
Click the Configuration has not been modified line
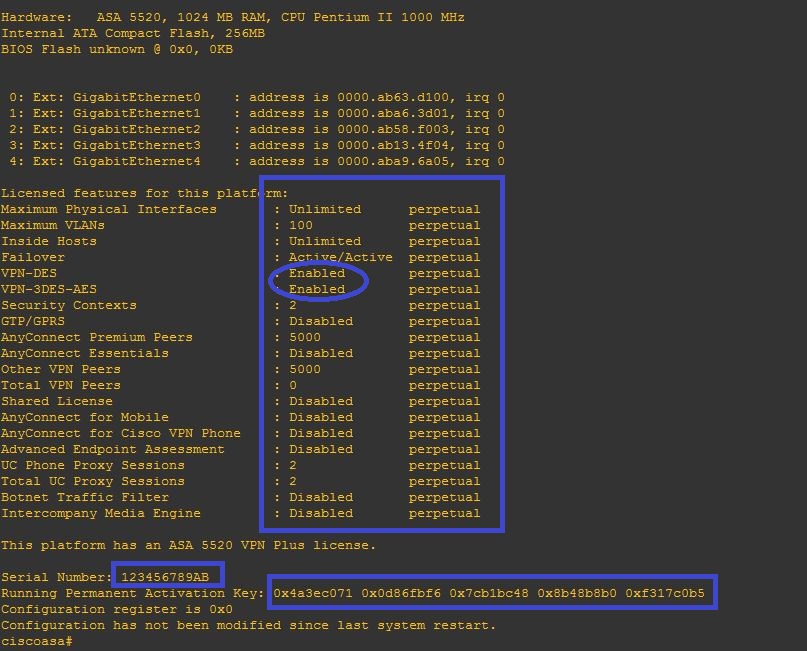[x=249, y=625]
